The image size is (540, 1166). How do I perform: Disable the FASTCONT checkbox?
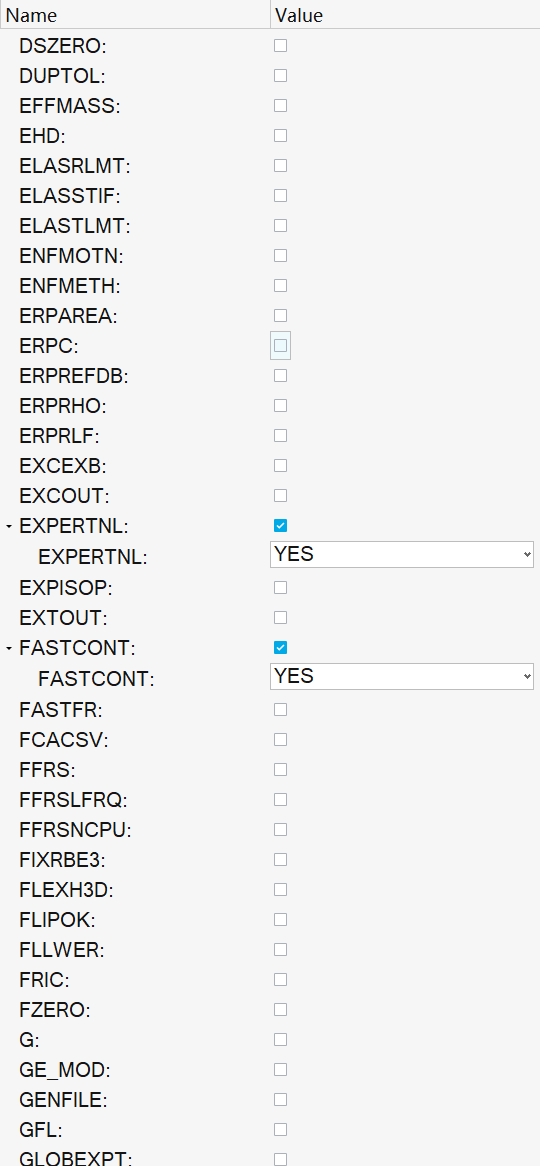point(280,648)
